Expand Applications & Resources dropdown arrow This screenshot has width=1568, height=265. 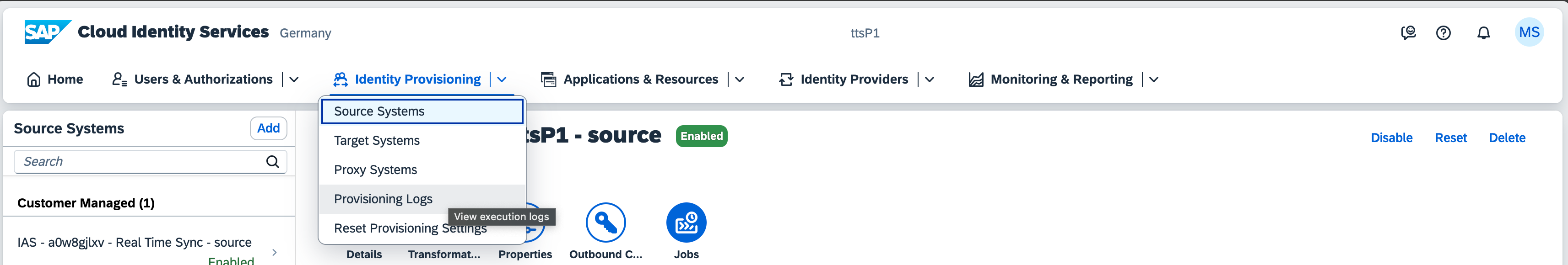(x=740, y=79)
